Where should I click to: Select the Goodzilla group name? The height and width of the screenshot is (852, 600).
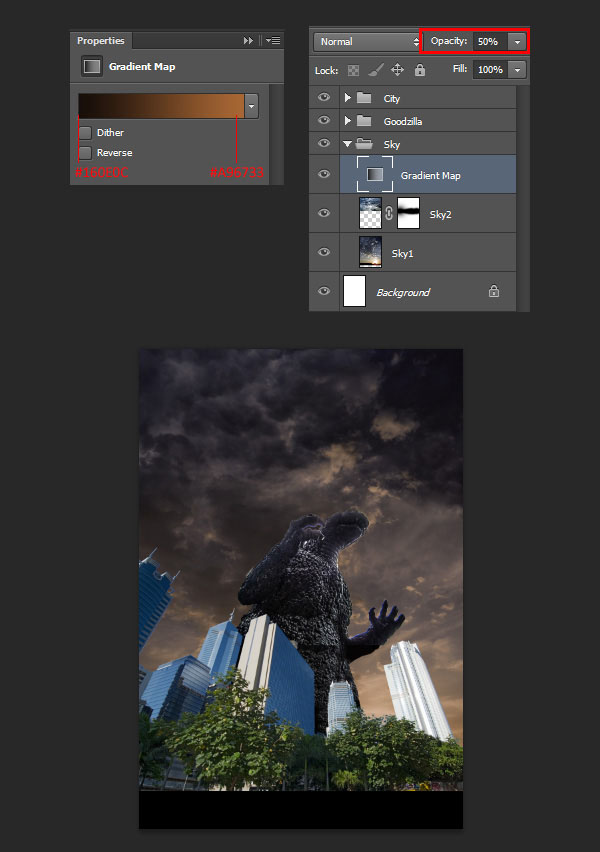[x=403, y=121]
